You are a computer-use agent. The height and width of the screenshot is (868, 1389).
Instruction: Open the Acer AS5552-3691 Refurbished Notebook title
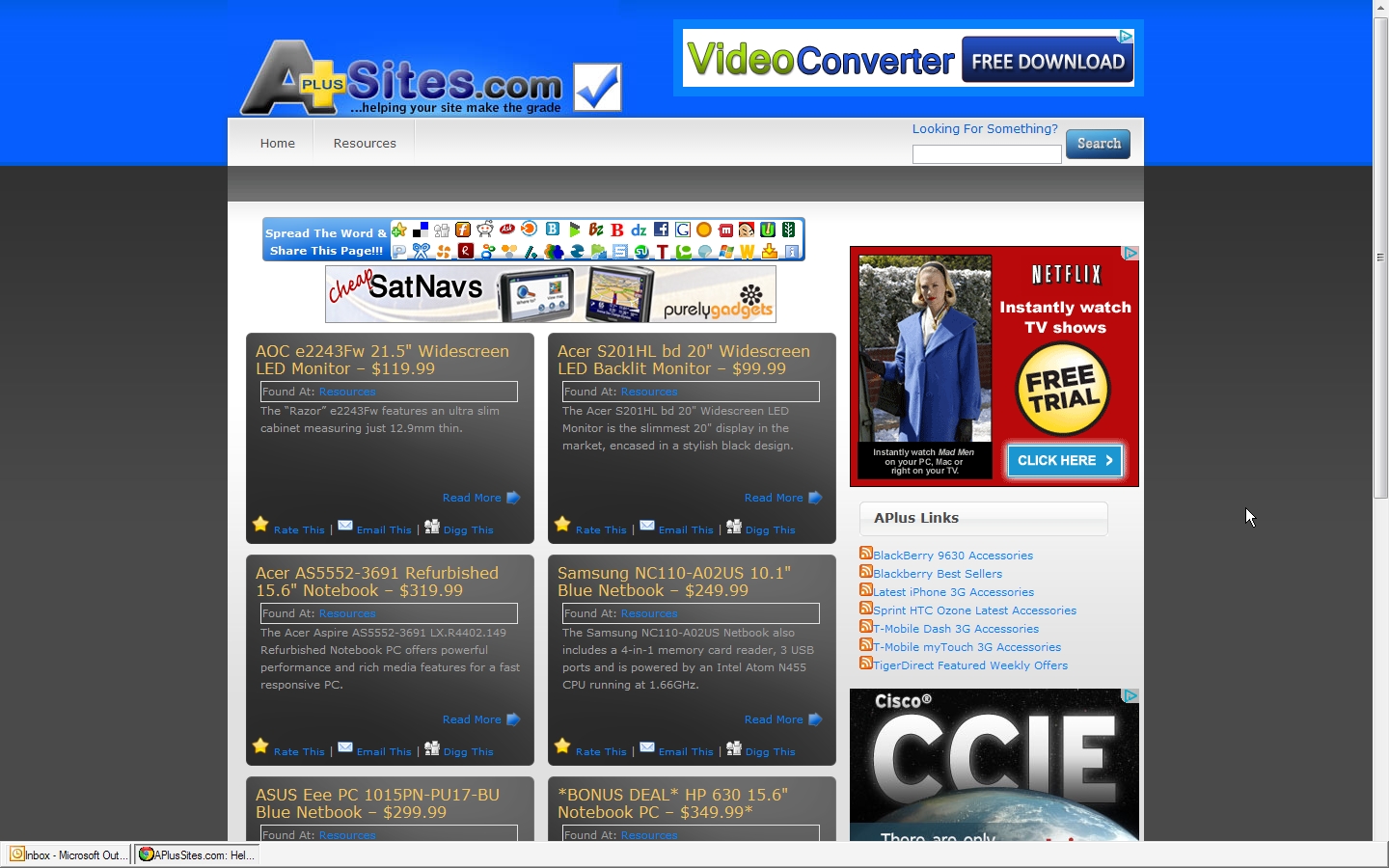pos(377,582)
